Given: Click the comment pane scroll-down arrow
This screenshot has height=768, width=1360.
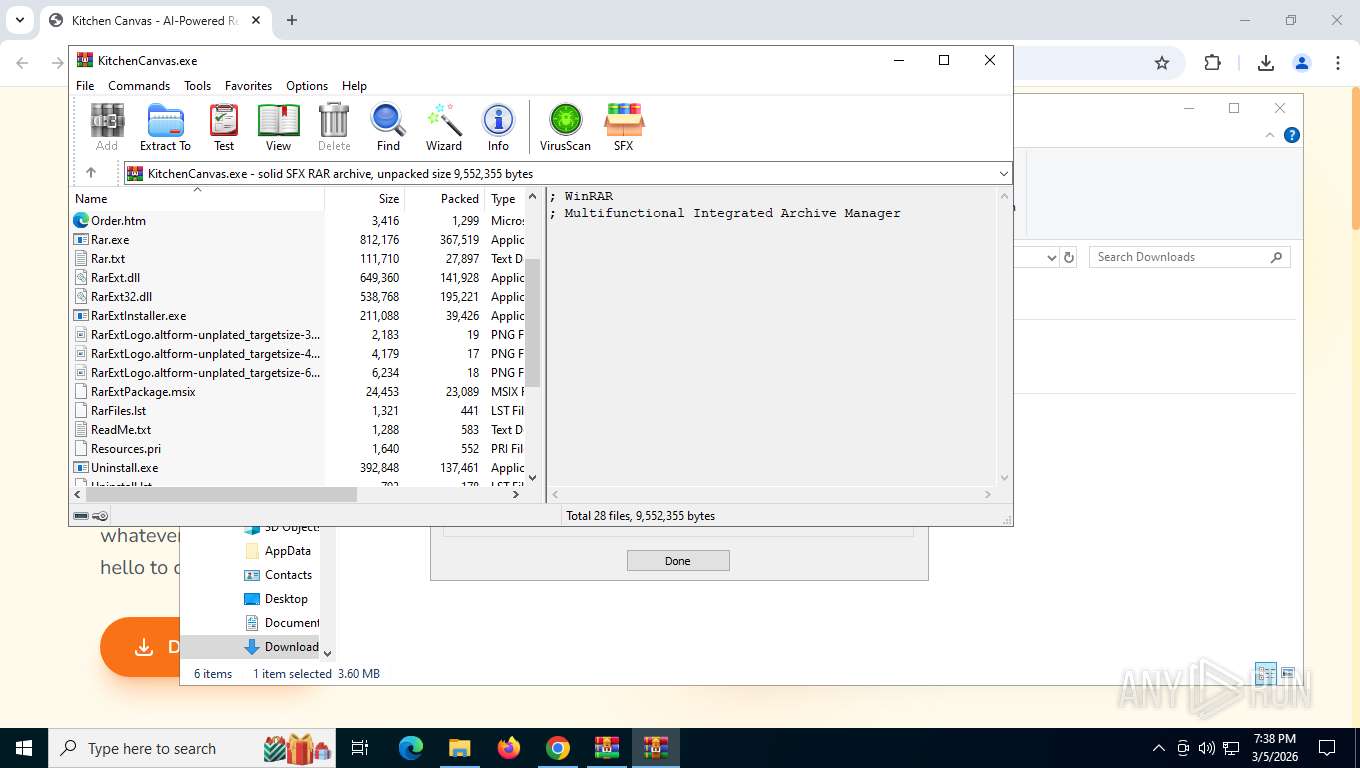Looking at the screenshot, I should [x=1004, y=478].
